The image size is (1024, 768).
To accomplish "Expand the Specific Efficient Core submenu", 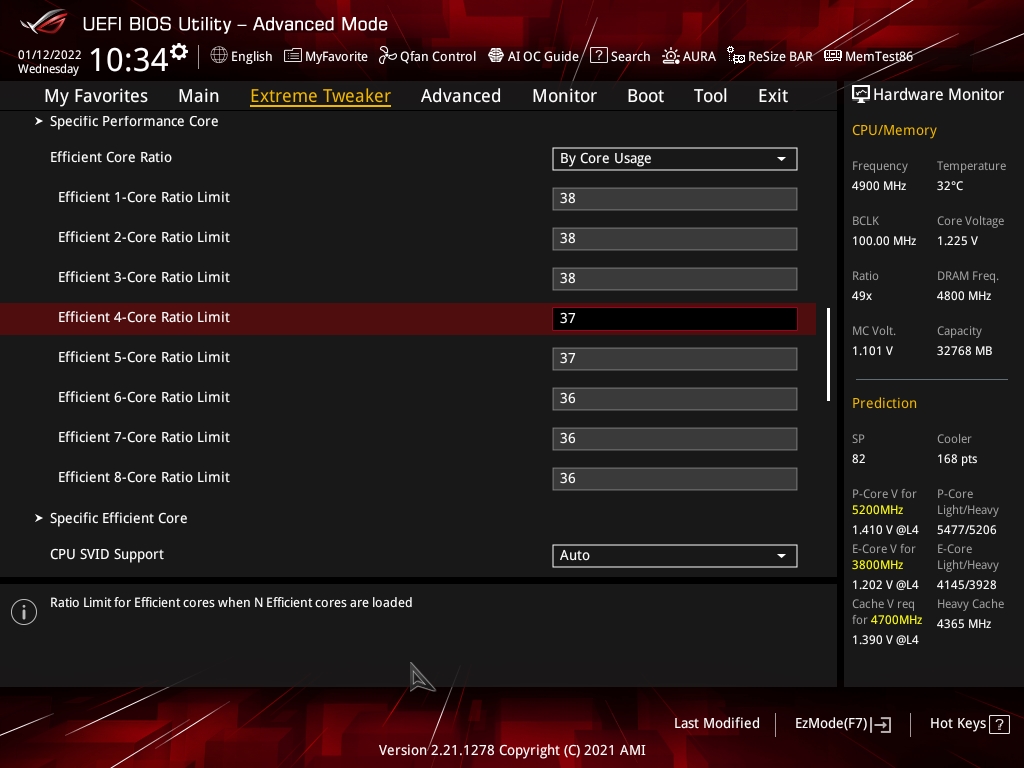I will (x=118, y=518).
